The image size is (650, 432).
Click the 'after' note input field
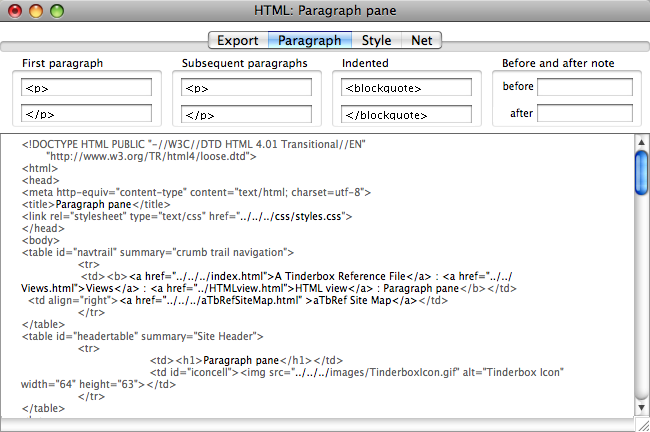(x=585, y=113)
